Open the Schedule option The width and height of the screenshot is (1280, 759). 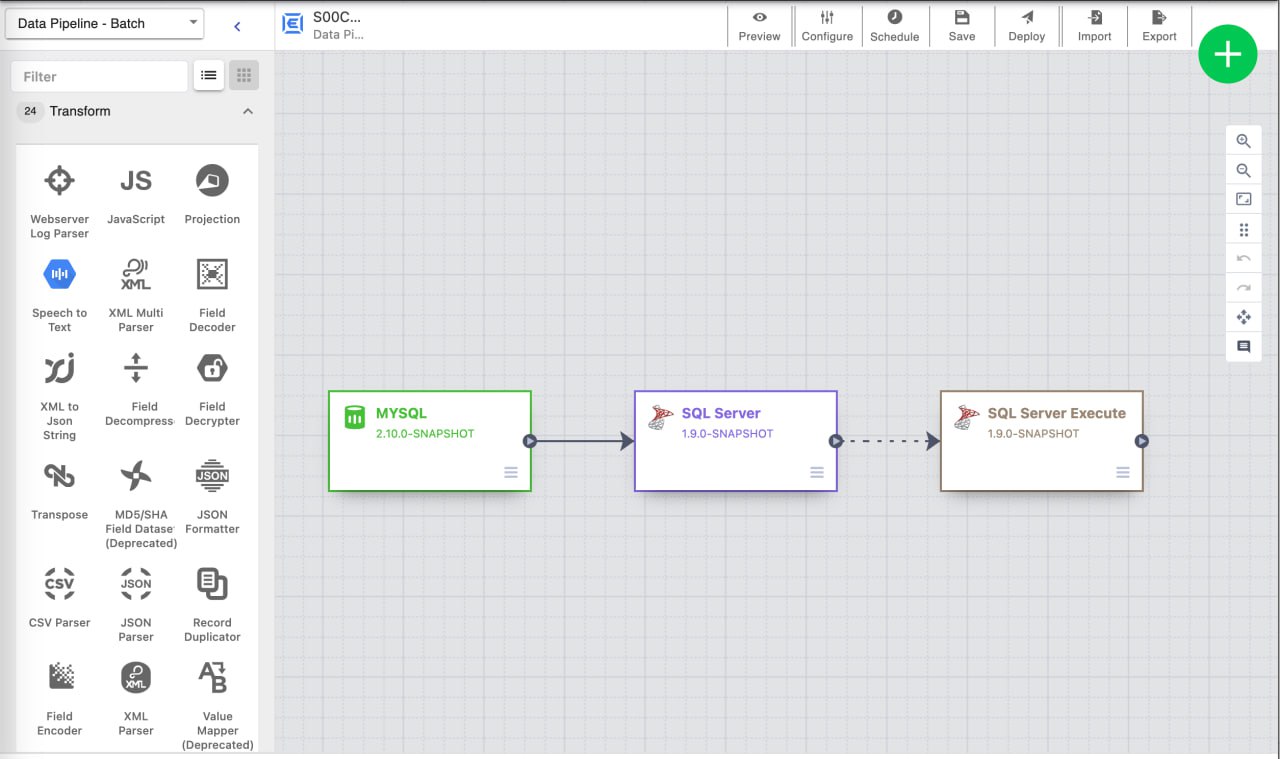(894, 26)
